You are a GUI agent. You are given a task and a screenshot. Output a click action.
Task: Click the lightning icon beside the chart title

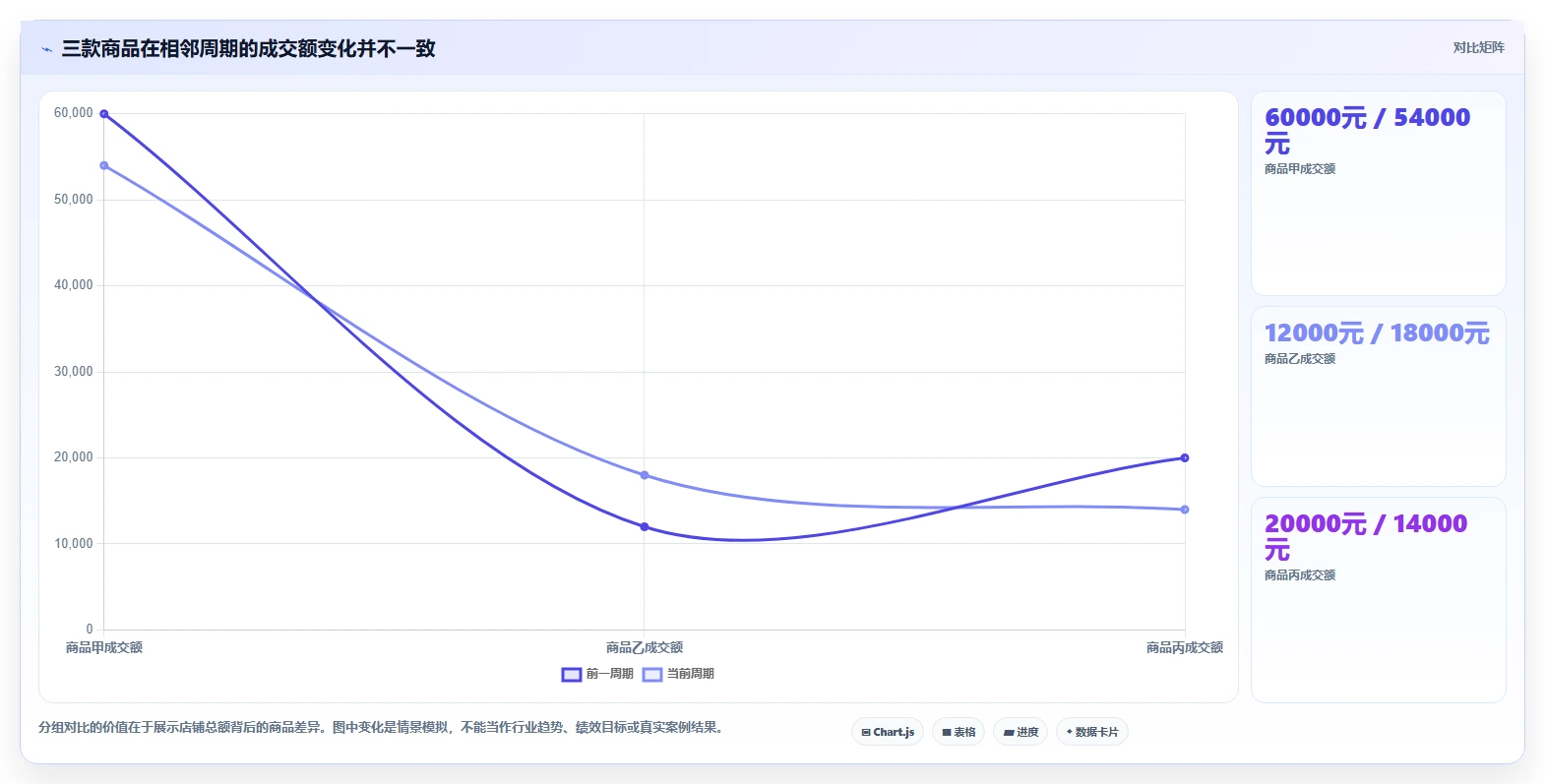coord(47,49)
